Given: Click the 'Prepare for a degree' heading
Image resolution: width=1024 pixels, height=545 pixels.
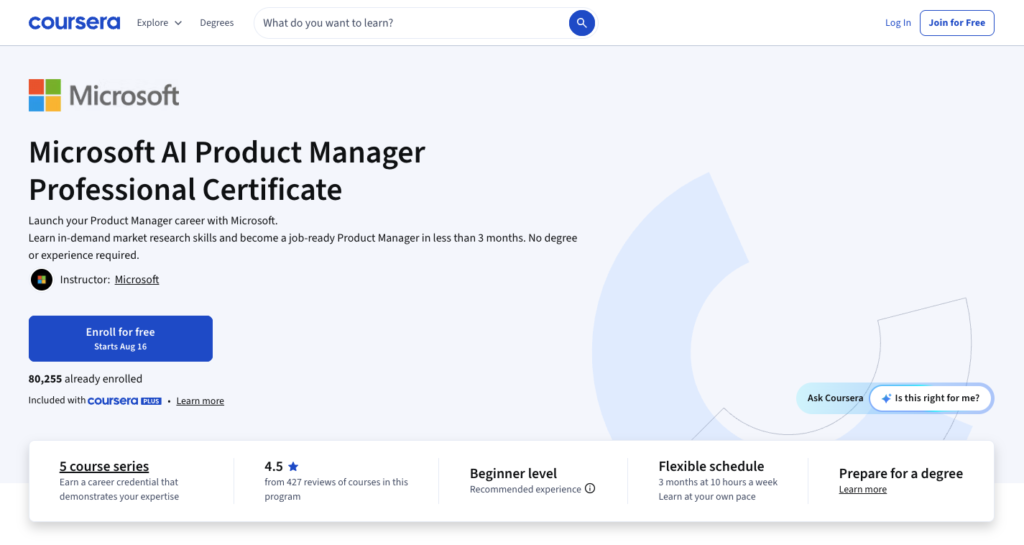Looking at the screenshot, I should [x=901, y=473].
